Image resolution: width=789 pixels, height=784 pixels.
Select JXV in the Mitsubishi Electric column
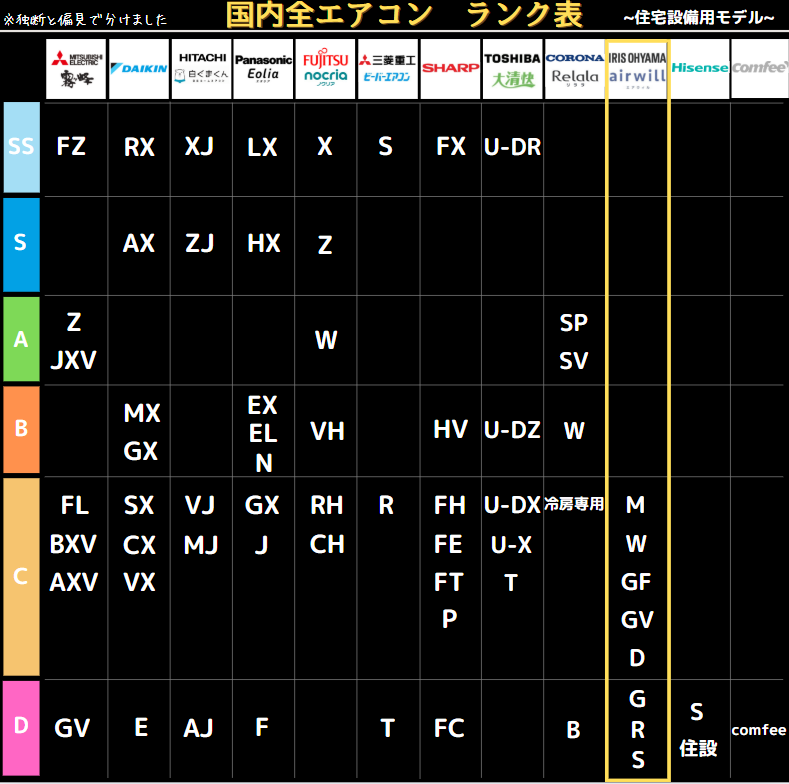tap(73, 360)
